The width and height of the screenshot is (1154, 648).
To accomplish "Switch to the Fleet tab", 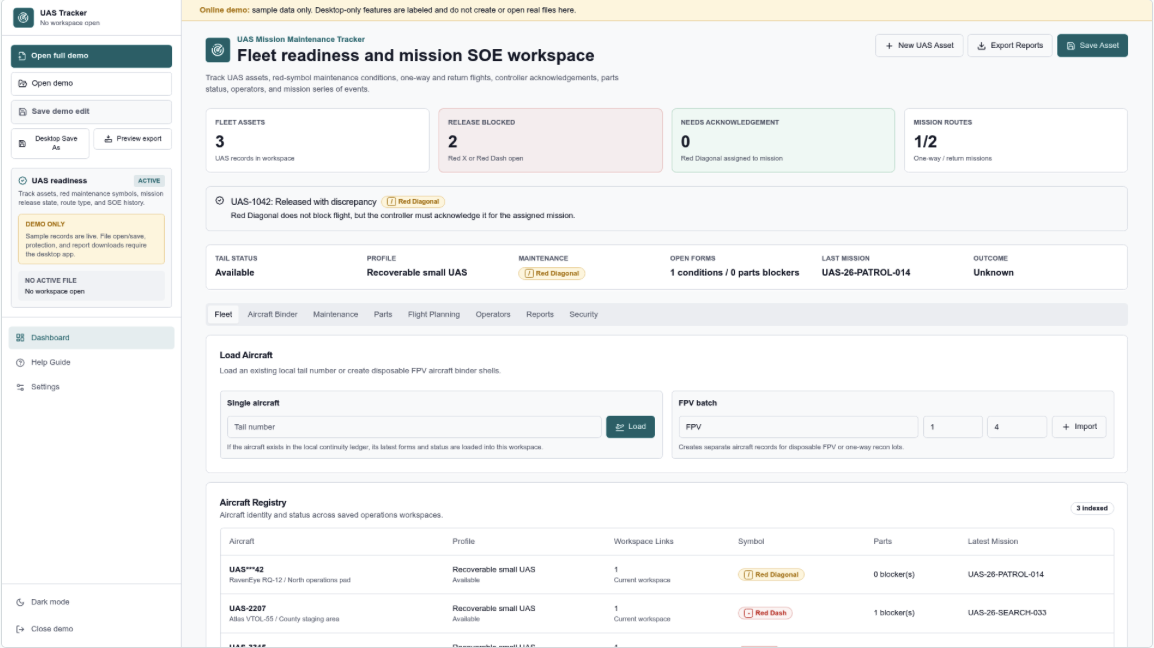I will tap(223, 314).
